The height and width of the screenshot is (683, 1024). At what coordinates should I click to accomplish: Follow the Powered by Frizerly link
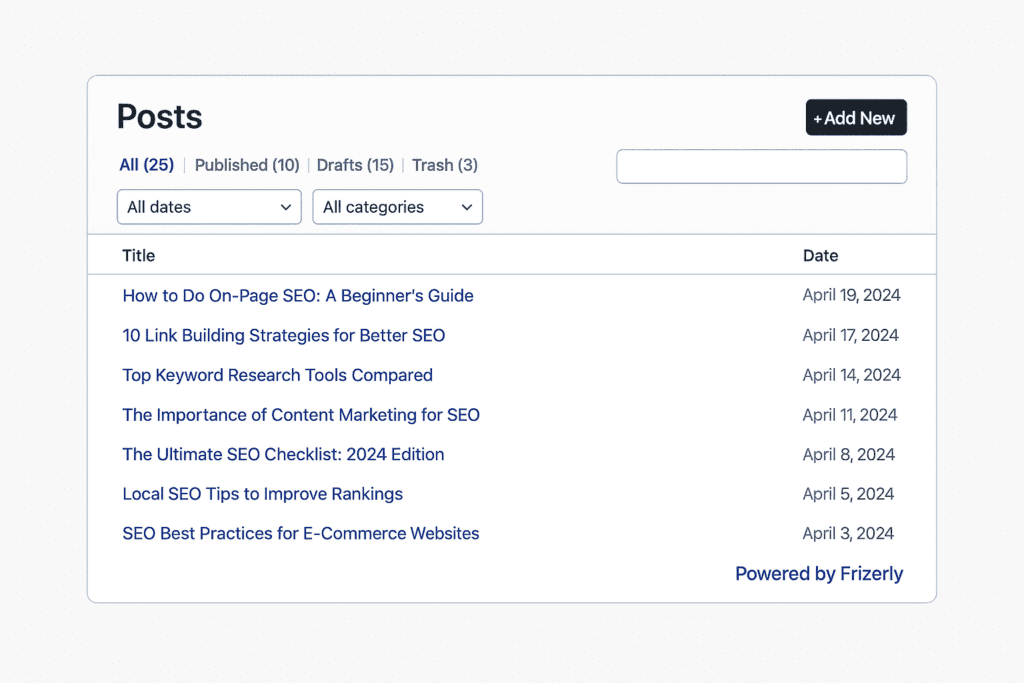819,574
